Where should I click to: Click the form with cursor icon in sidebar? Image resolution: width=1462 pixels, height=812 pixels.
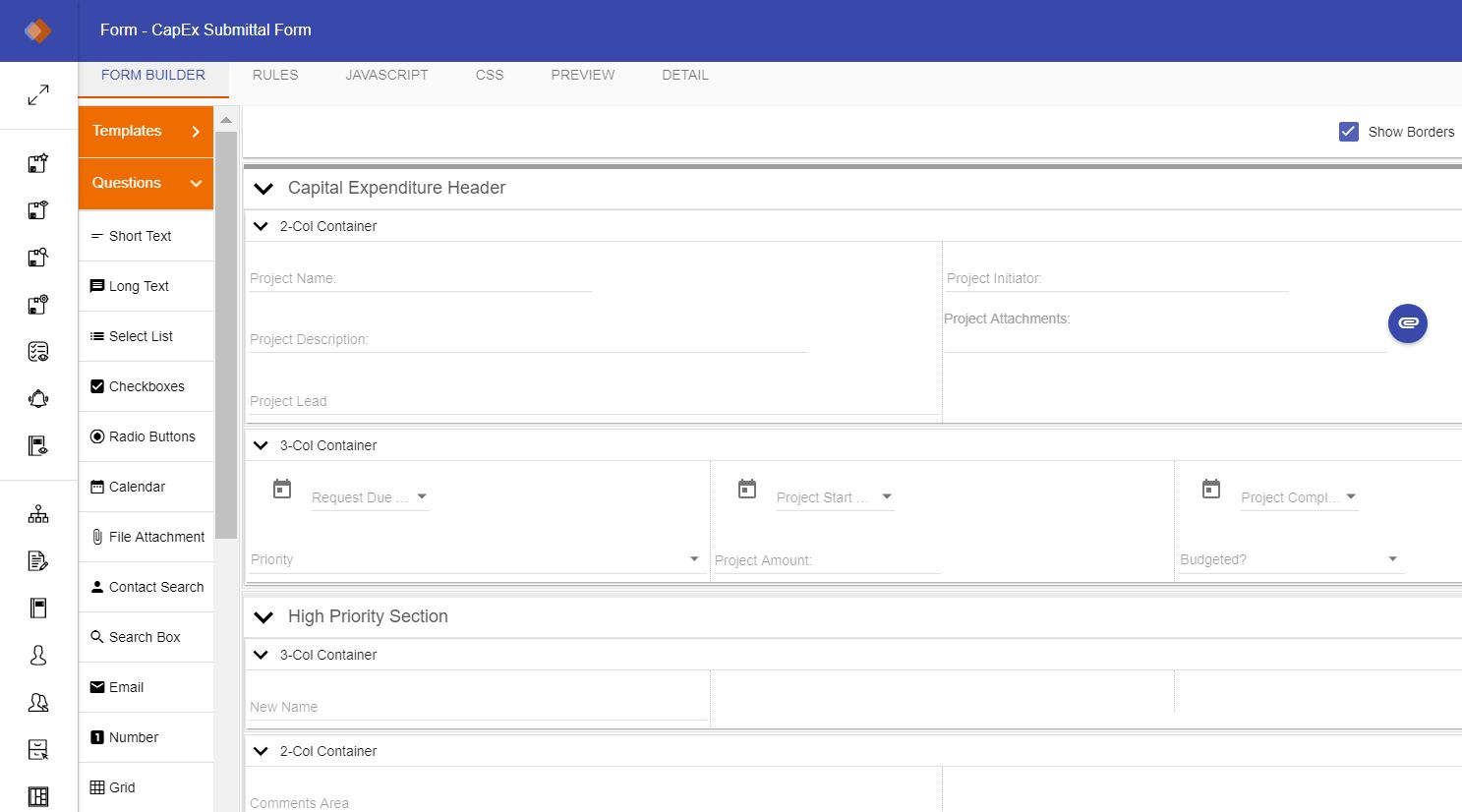(x=38, y=750)
